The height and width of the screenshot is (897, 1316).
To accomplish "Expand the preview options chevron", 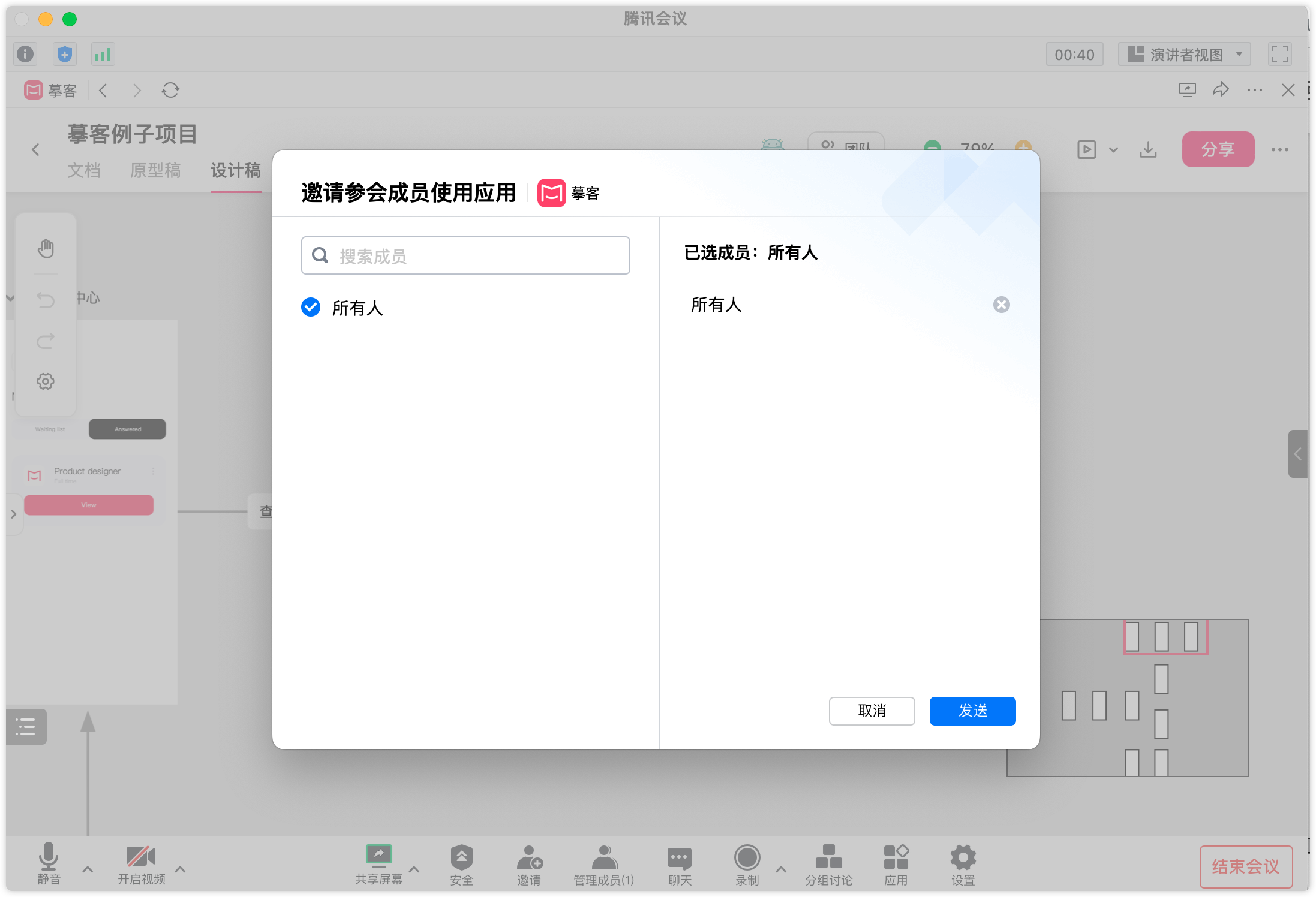I will coord(1113,150).
